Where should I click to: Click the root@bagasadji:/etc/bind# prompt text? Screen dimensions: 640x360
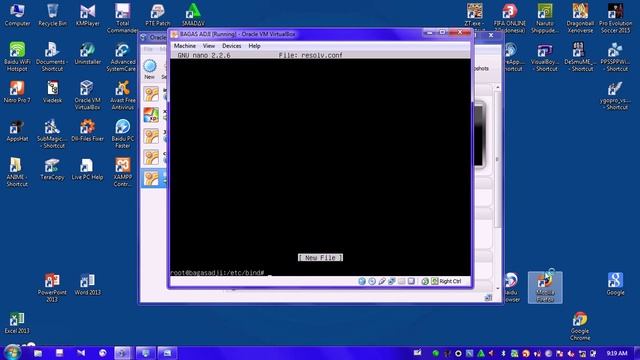click(217, 272)
